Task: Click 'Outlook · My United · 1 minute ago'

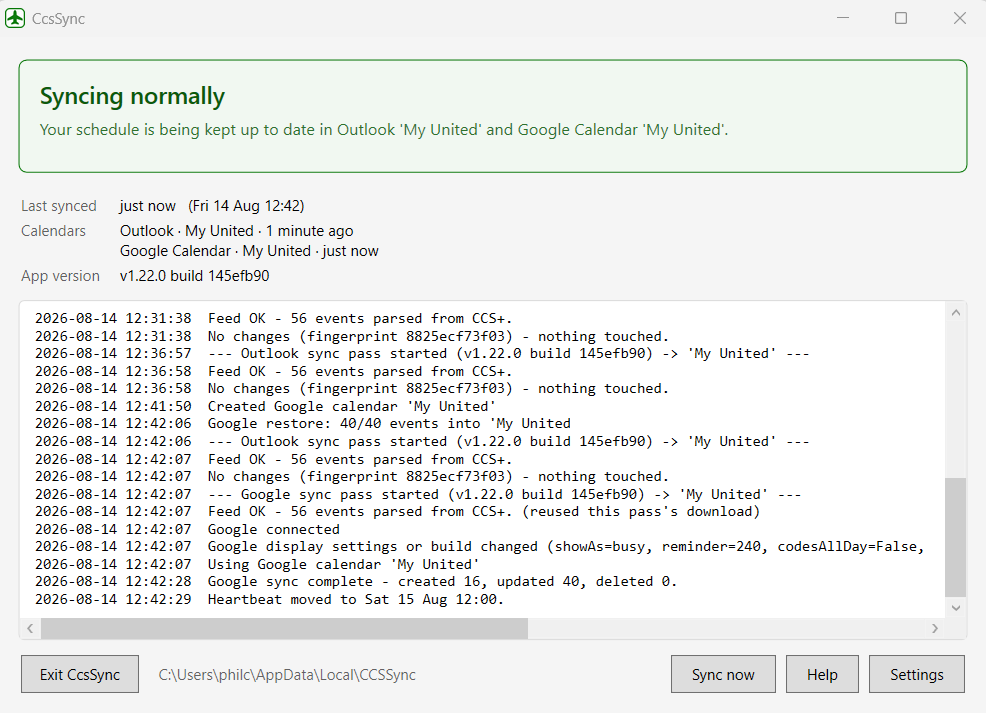Action: [x=236, y=231]
